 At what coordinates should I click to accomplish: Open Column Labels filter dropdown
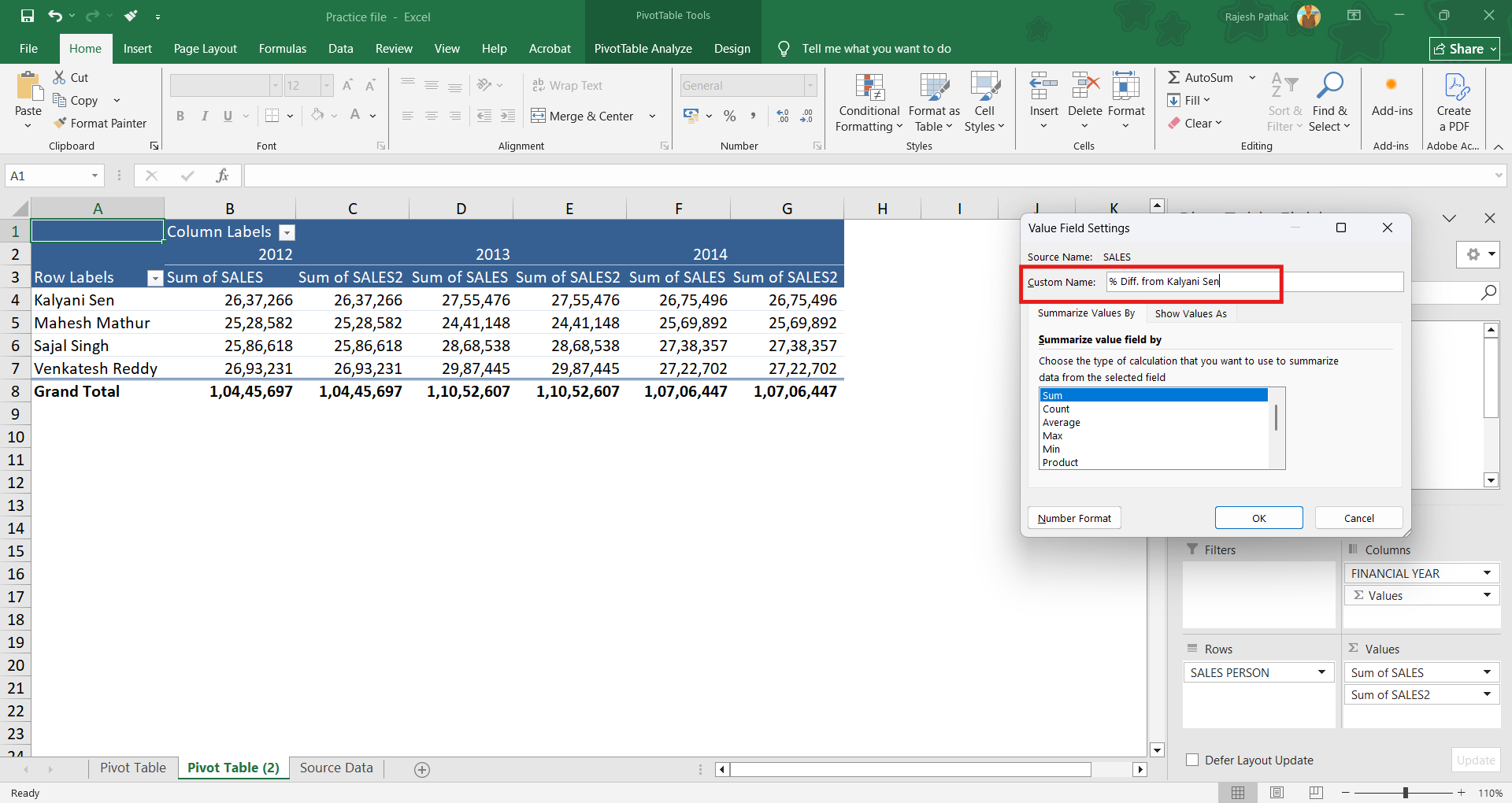tap(287, 232)
